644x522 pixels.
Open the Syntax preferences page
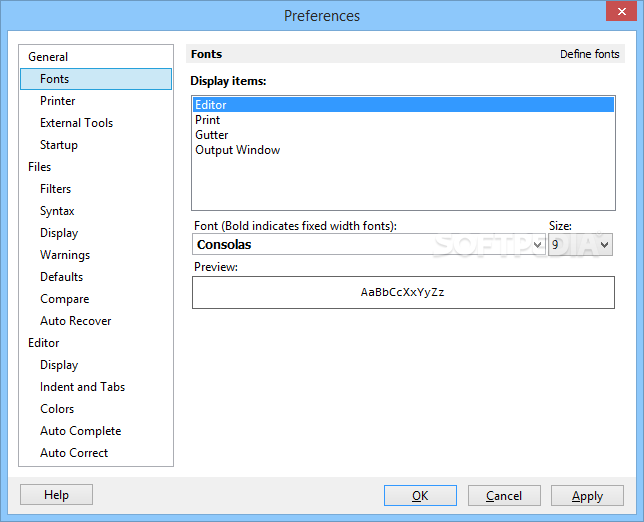pos(57,211)
